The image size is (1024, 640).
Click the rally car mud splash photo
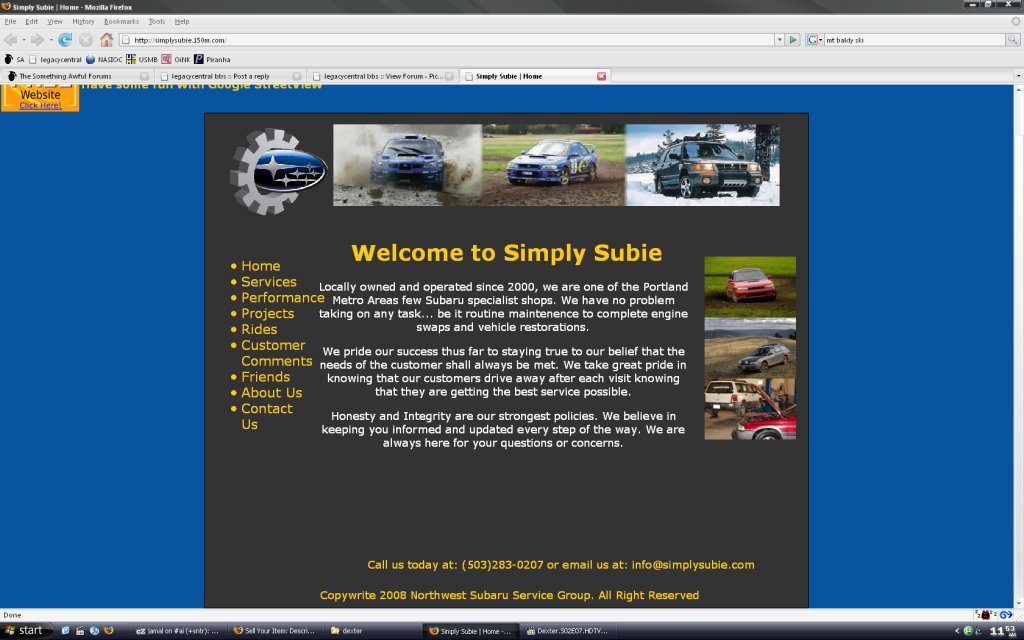[408, 165]
